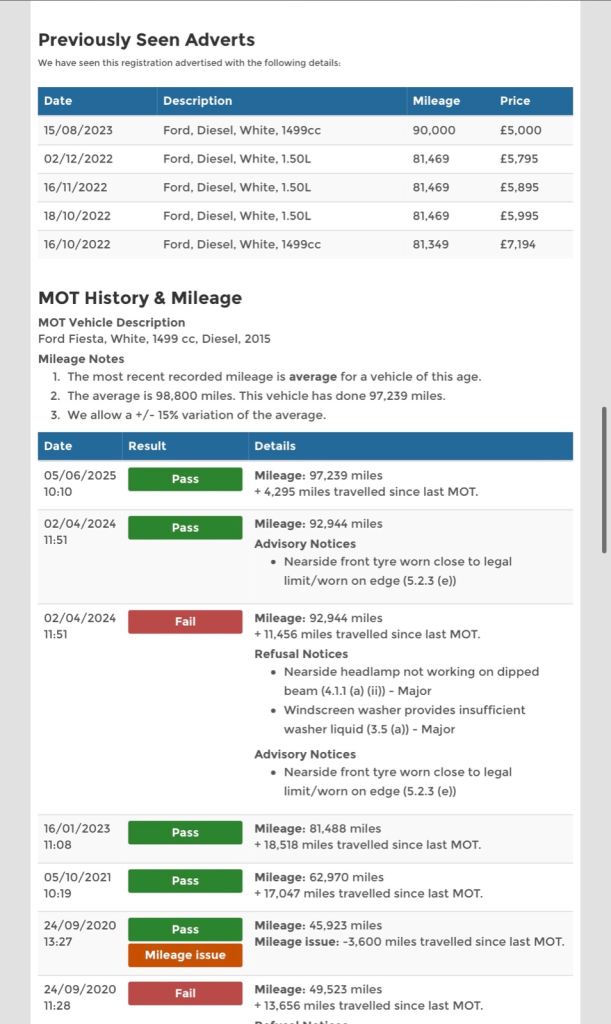Click the Description column header
The image size is (611, 1024).
point(197,101)
